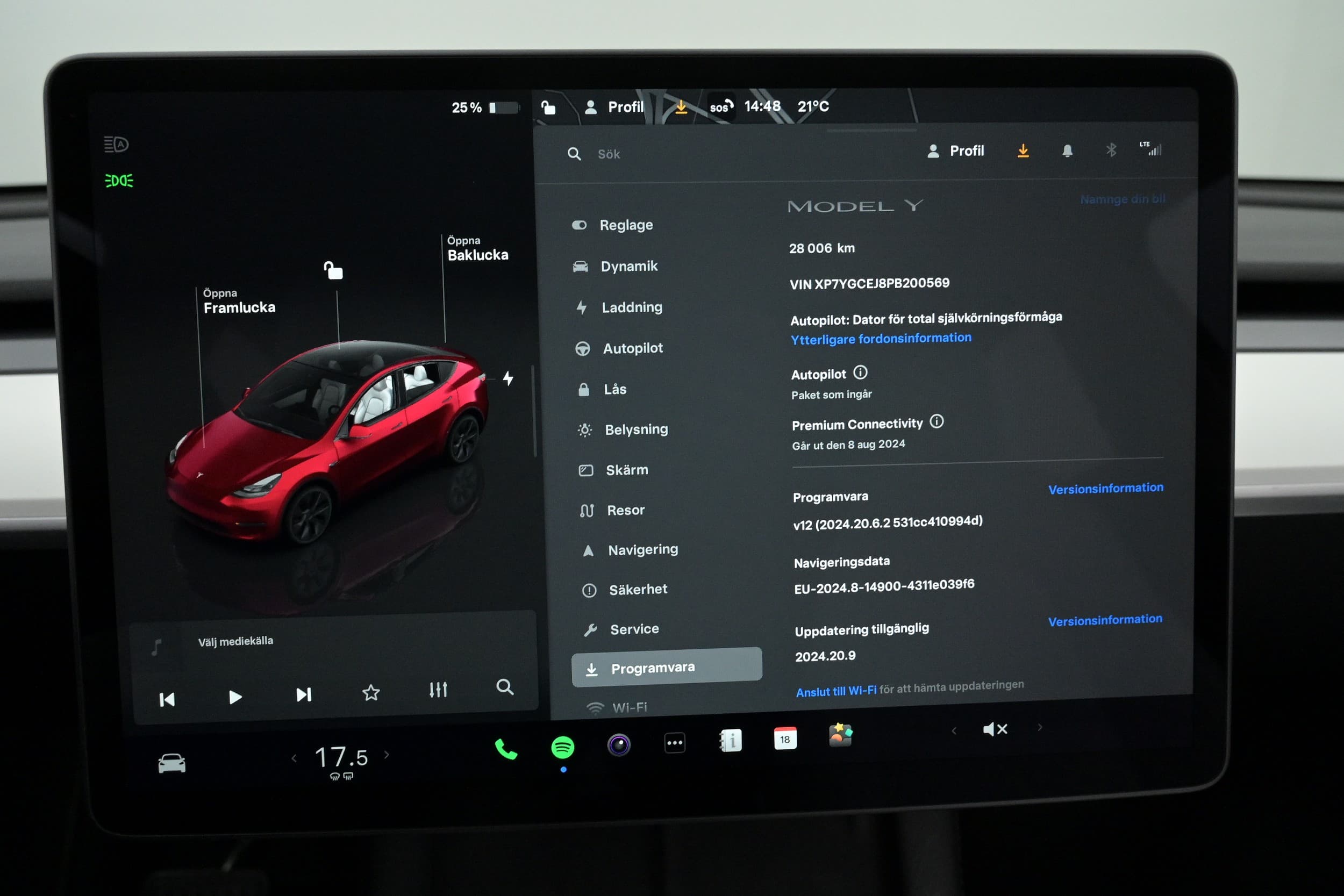Open the media equalizer sliders icon
1344x896 pixels.
[438, 689]
